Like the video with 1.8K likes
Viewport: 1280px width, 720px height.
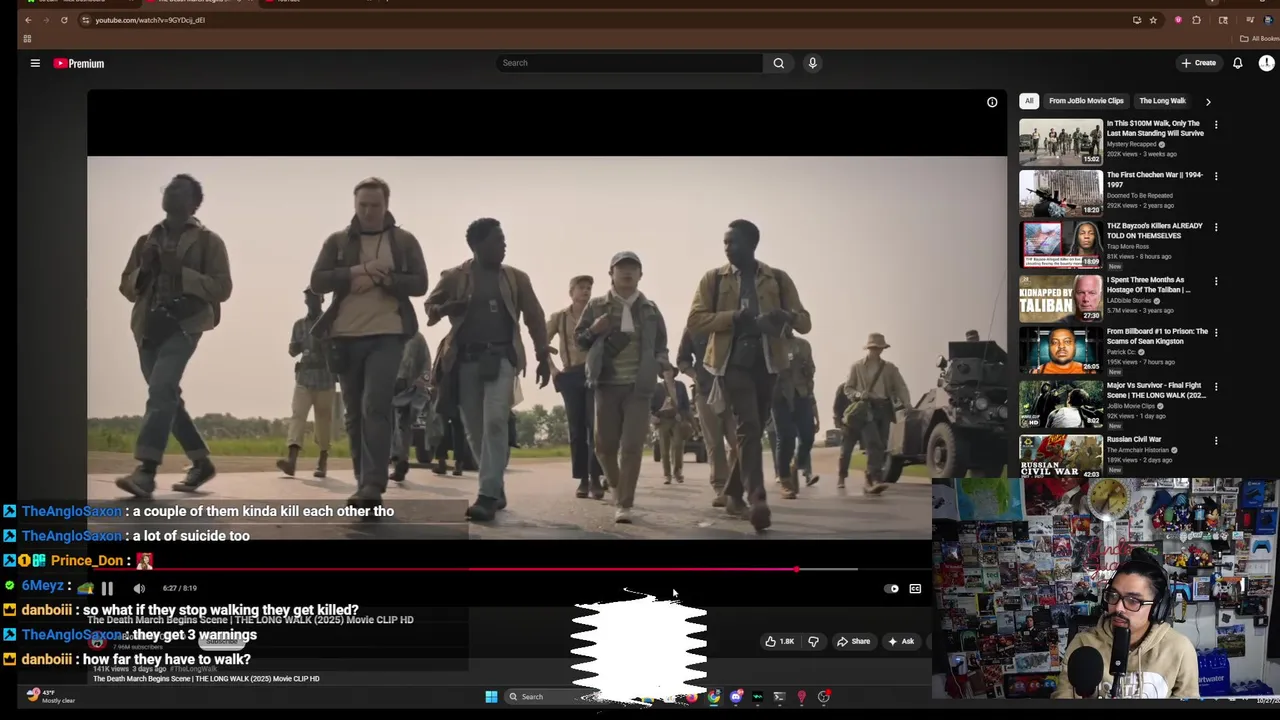780,641
